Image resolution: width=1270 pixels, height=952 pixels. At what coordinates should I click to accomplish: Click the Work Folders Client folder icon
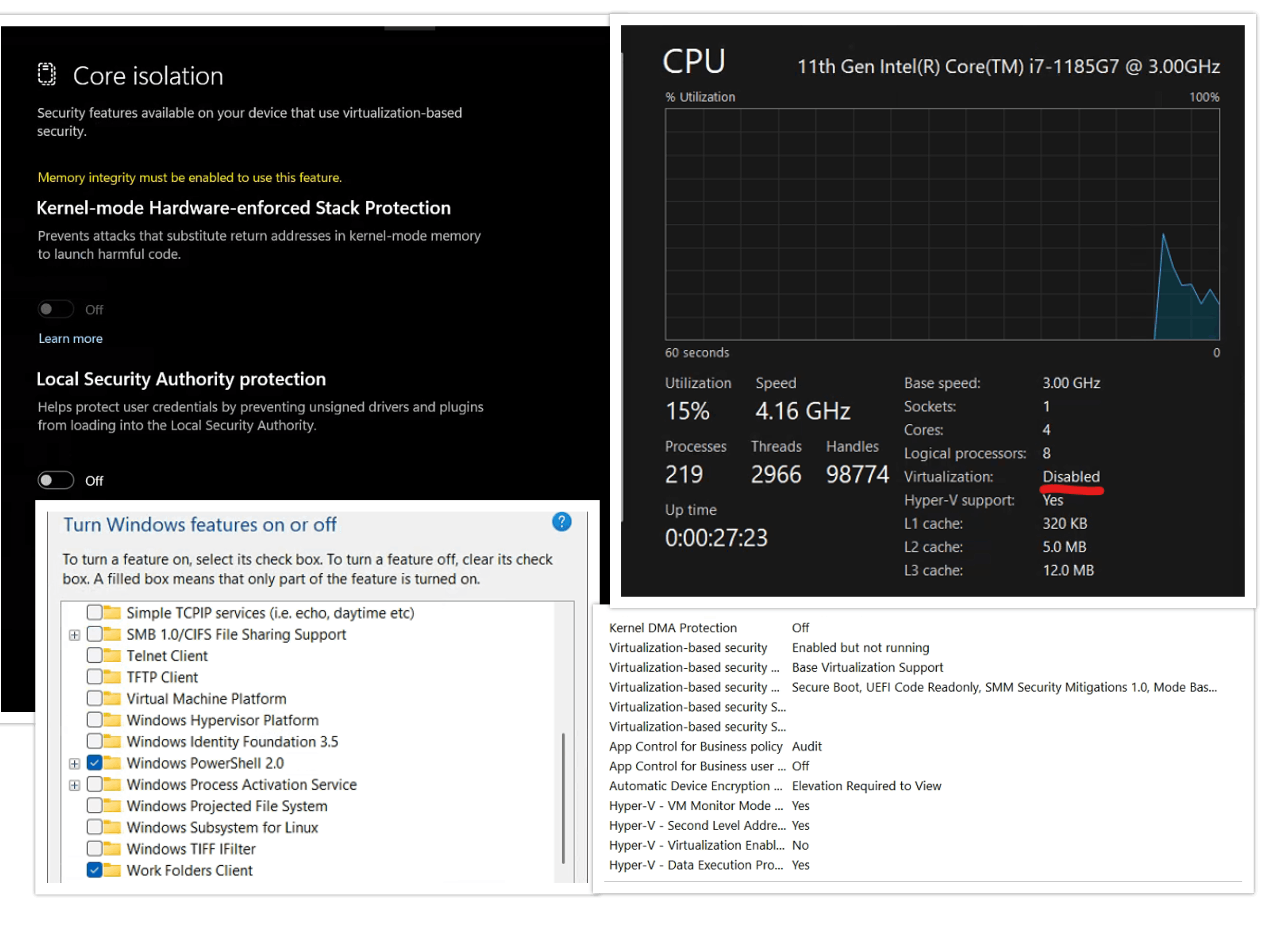[x=112, y=870]
